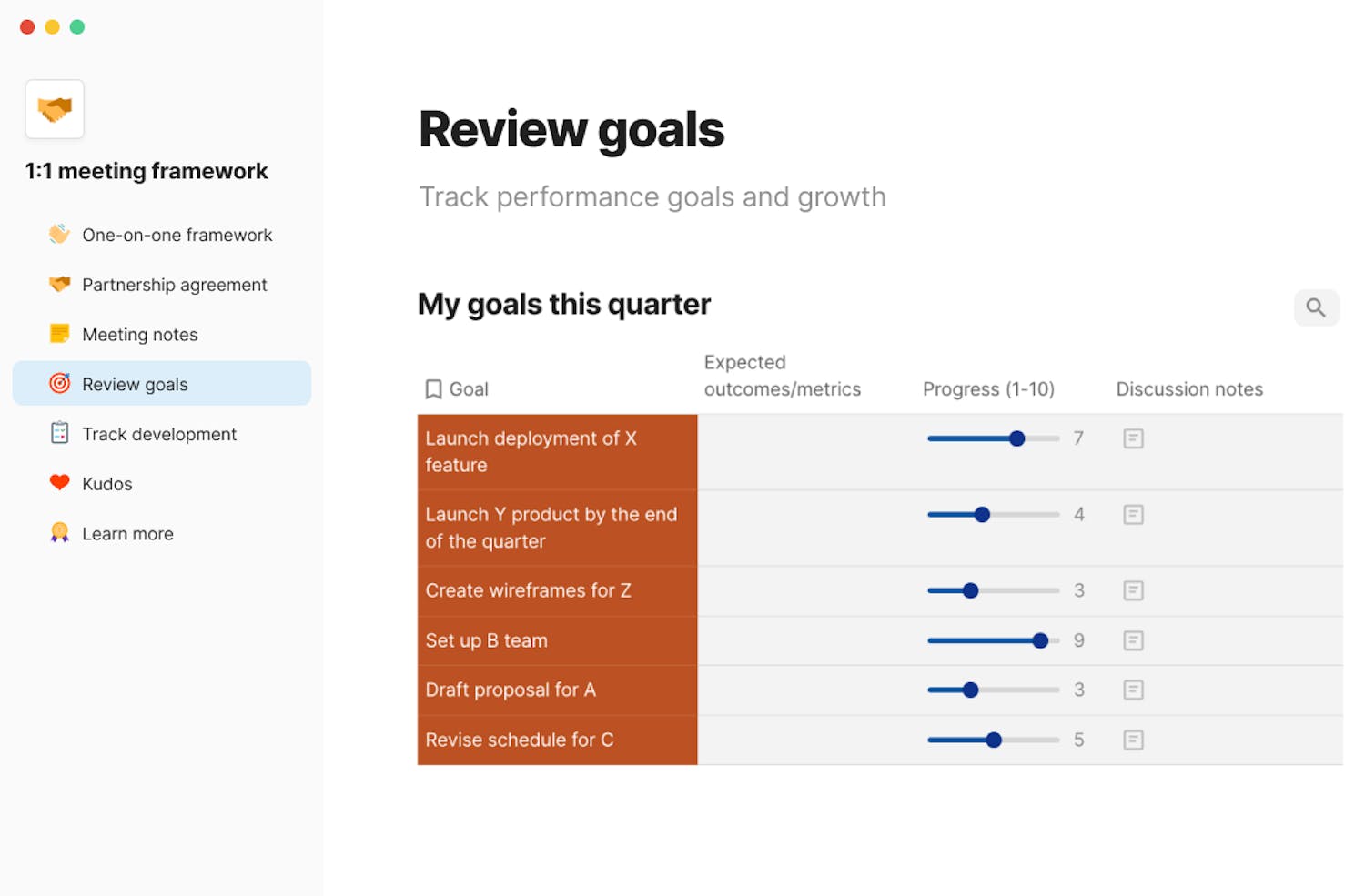Select Track development in sidebar
The width and height of the screenshot is (1365, 896).
point(158,434)
